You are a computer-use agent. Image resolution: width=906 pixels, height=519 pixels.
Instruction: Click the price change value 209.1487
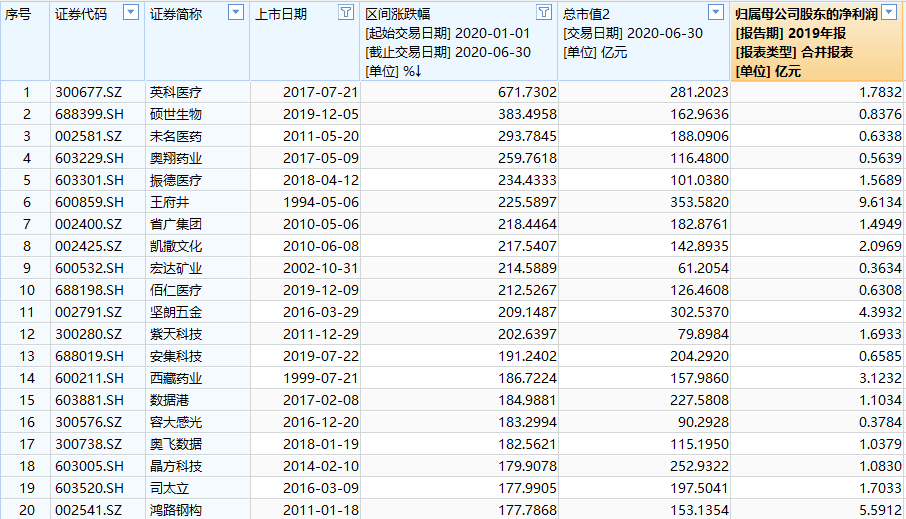tap(528, 312)
